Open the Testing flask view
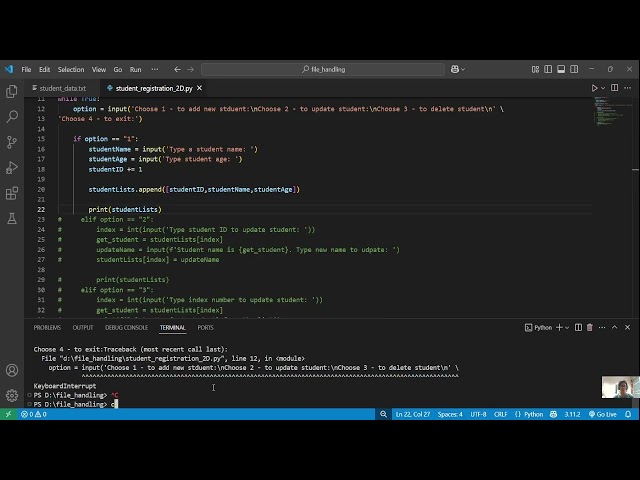 (12, 218)
